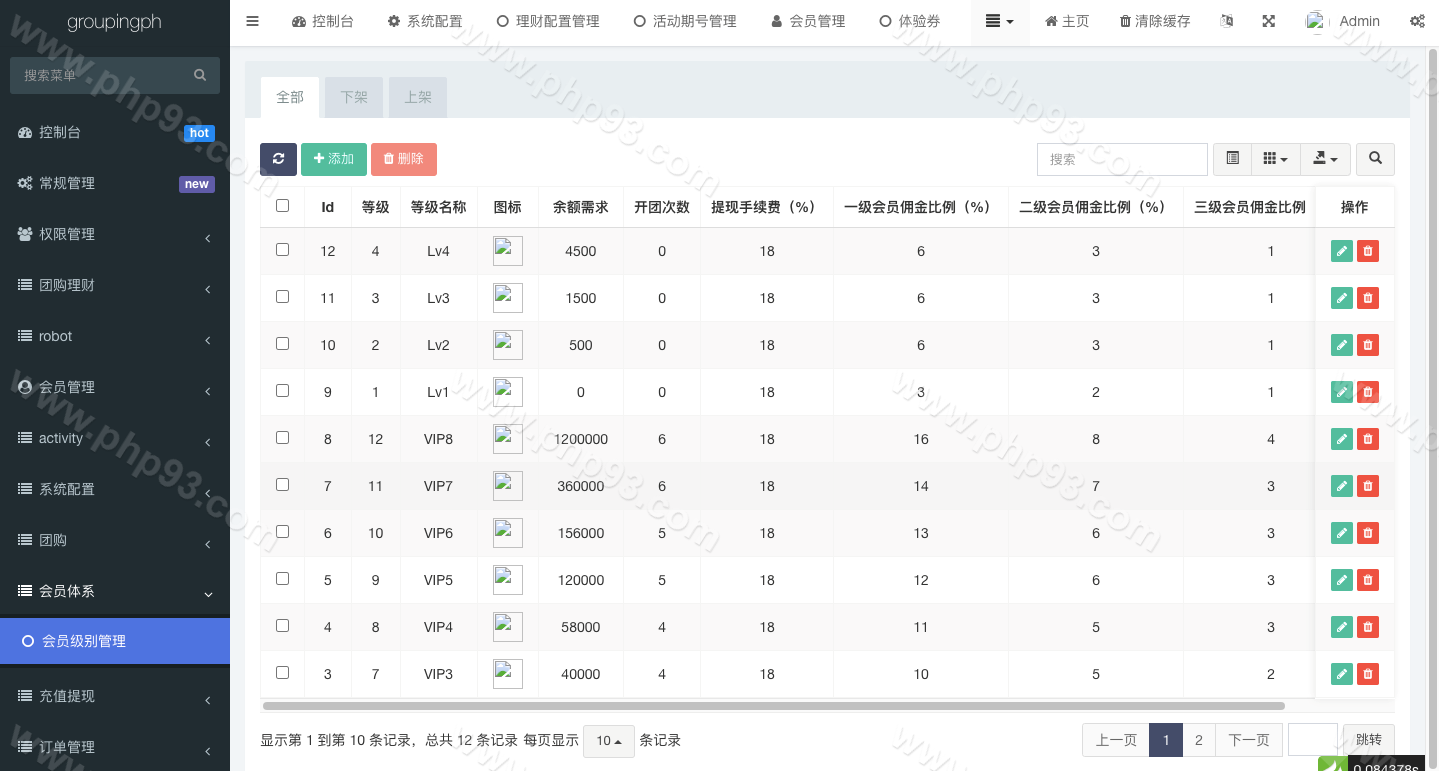Expand the 充值提现 sidebar menu

coord(115,696)
